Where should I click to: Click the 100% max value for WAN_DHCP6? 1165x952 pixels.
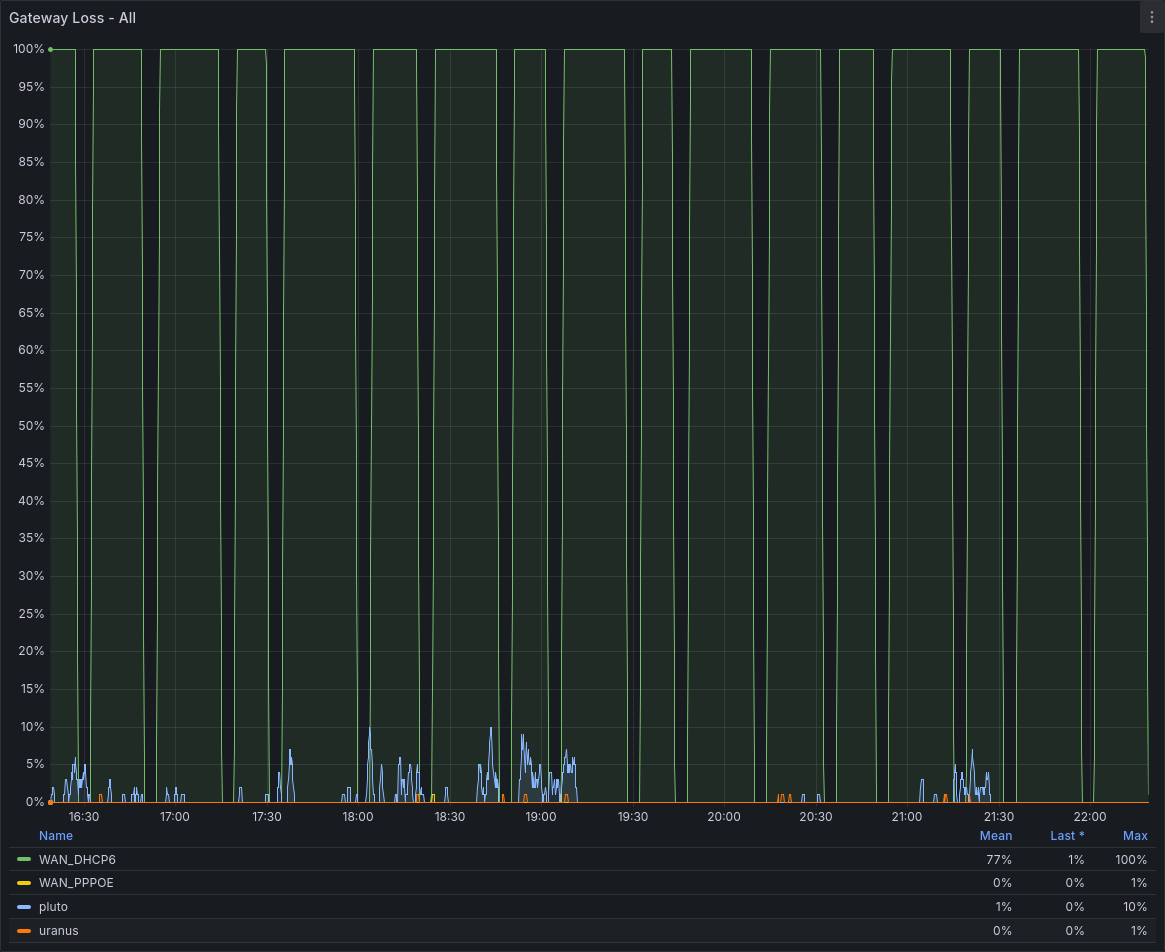1131,859
